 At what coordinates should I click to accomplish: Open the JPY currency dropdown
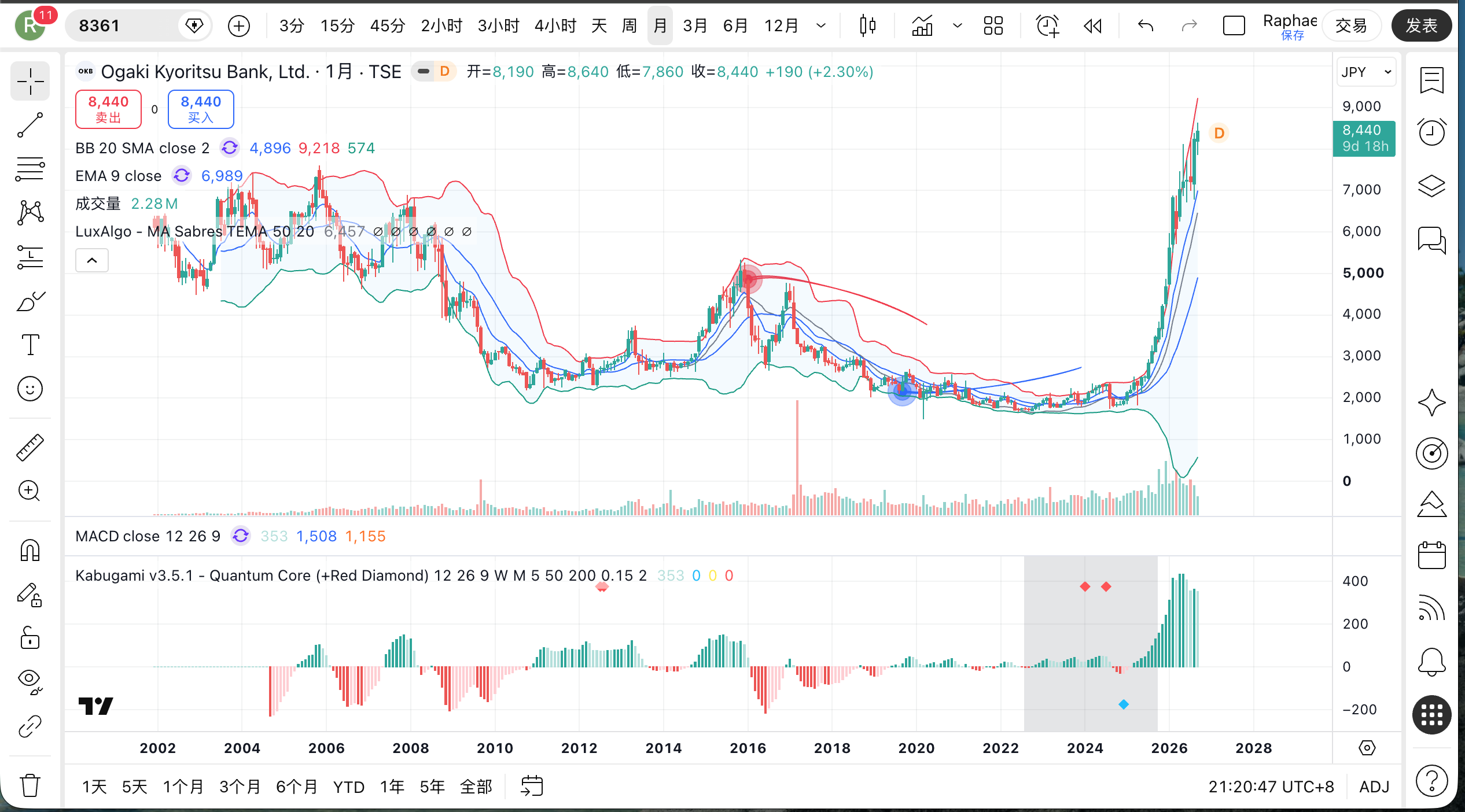click(1366, 72)
